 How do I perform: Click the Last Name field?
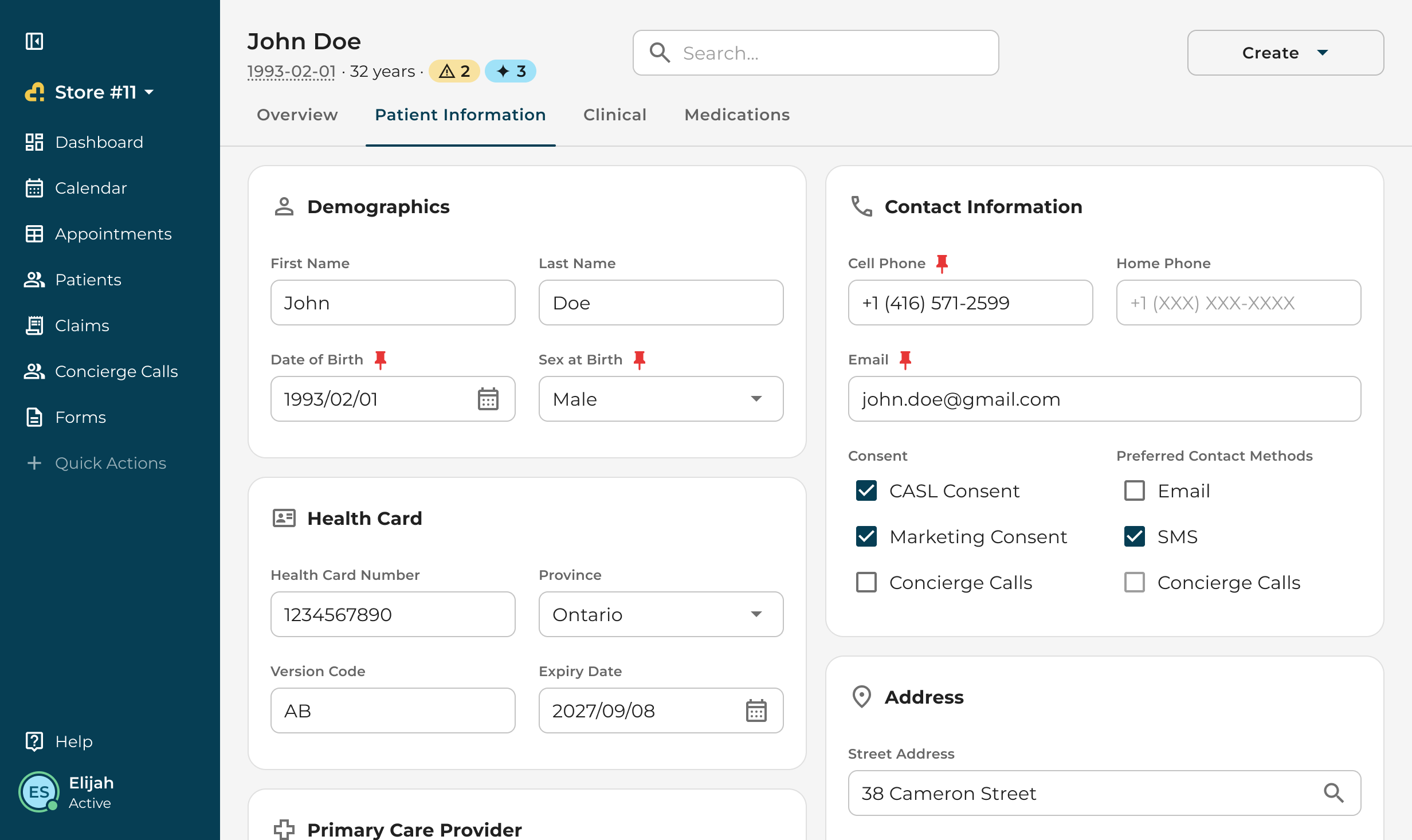[x=661, y=303]
